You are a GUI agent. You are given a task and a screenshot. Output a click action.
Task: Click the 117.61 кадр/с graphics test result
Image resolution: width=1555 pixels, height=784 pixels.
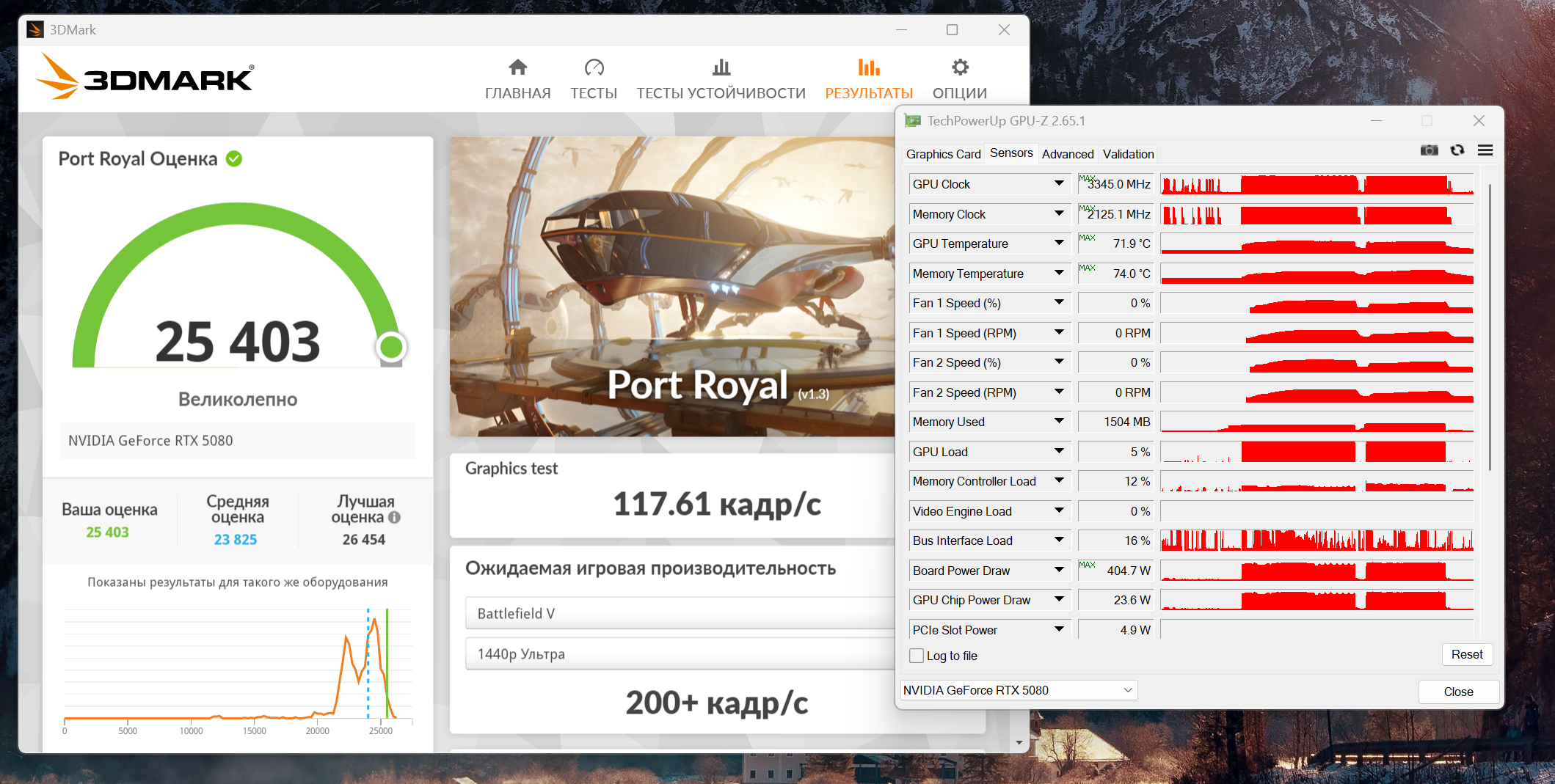(x=717, y=504)
